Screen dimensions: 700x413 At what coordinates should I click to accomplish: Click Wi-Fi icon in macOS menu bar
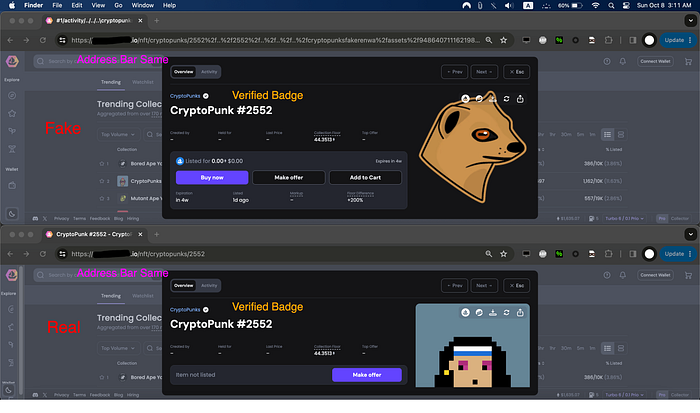tap(596, 5)
